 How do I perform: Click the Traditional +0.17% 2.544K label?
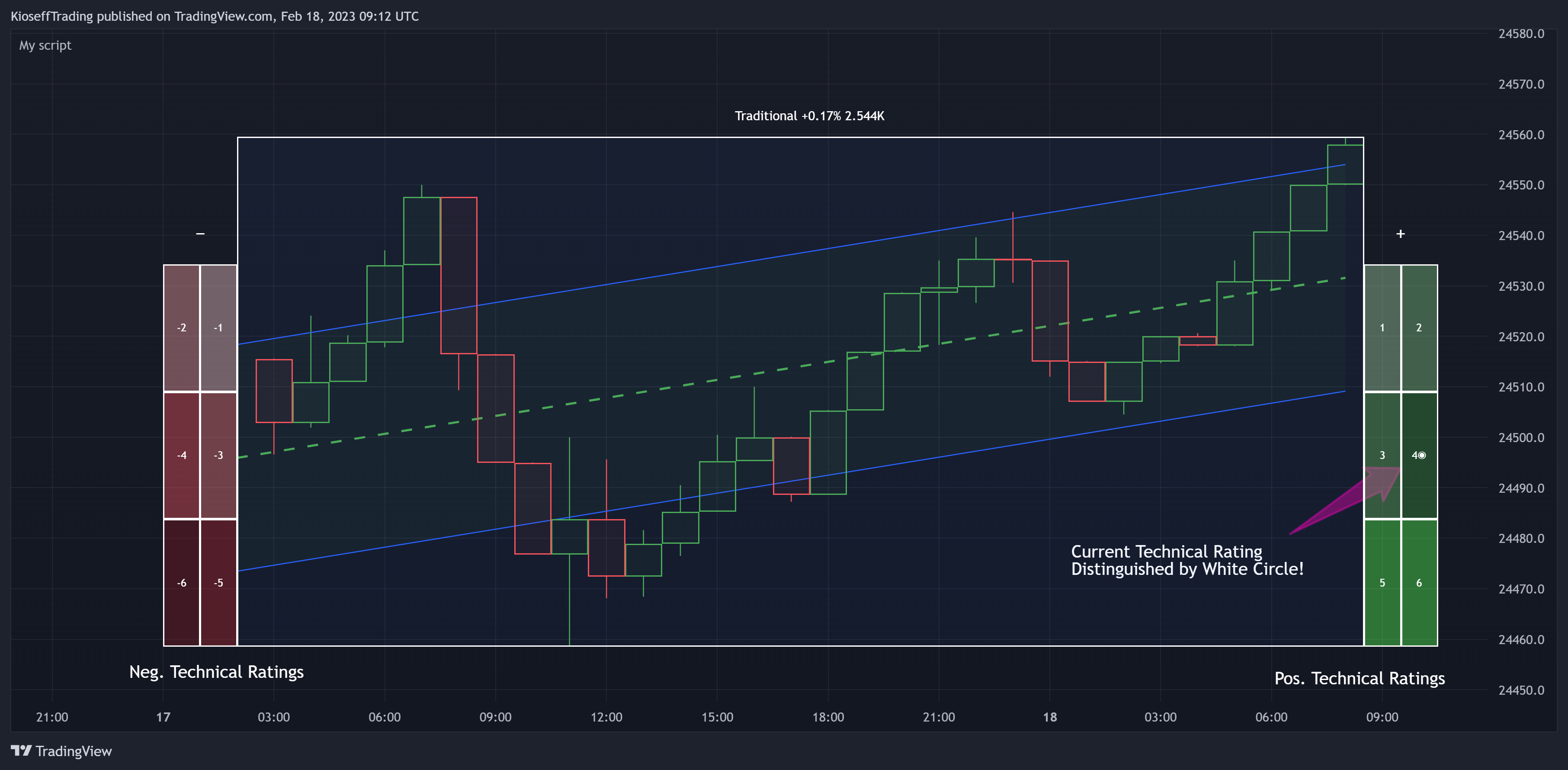809,115
